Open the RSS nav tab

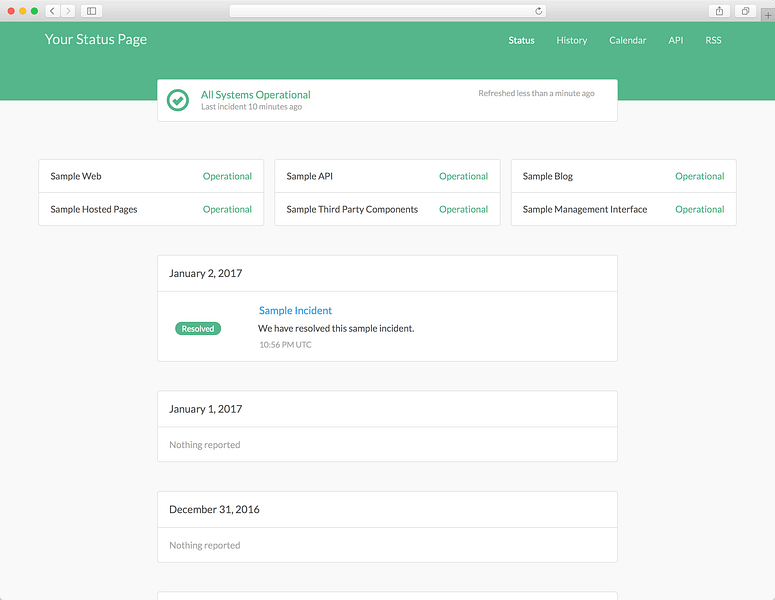pyautogui.click(x=713, y=41)
